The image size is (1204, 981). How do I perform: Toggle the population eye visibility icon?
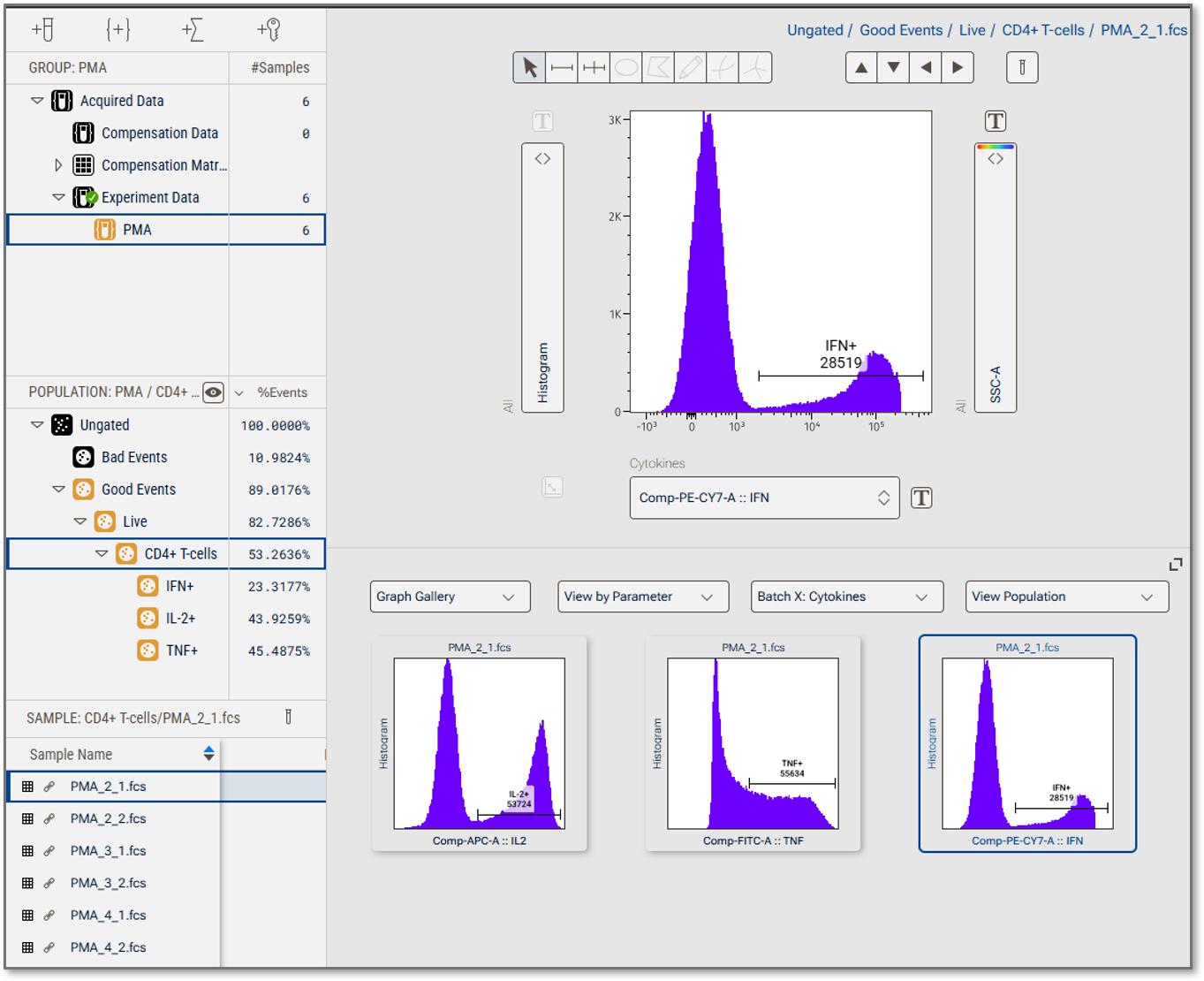[x=213, y=392]
